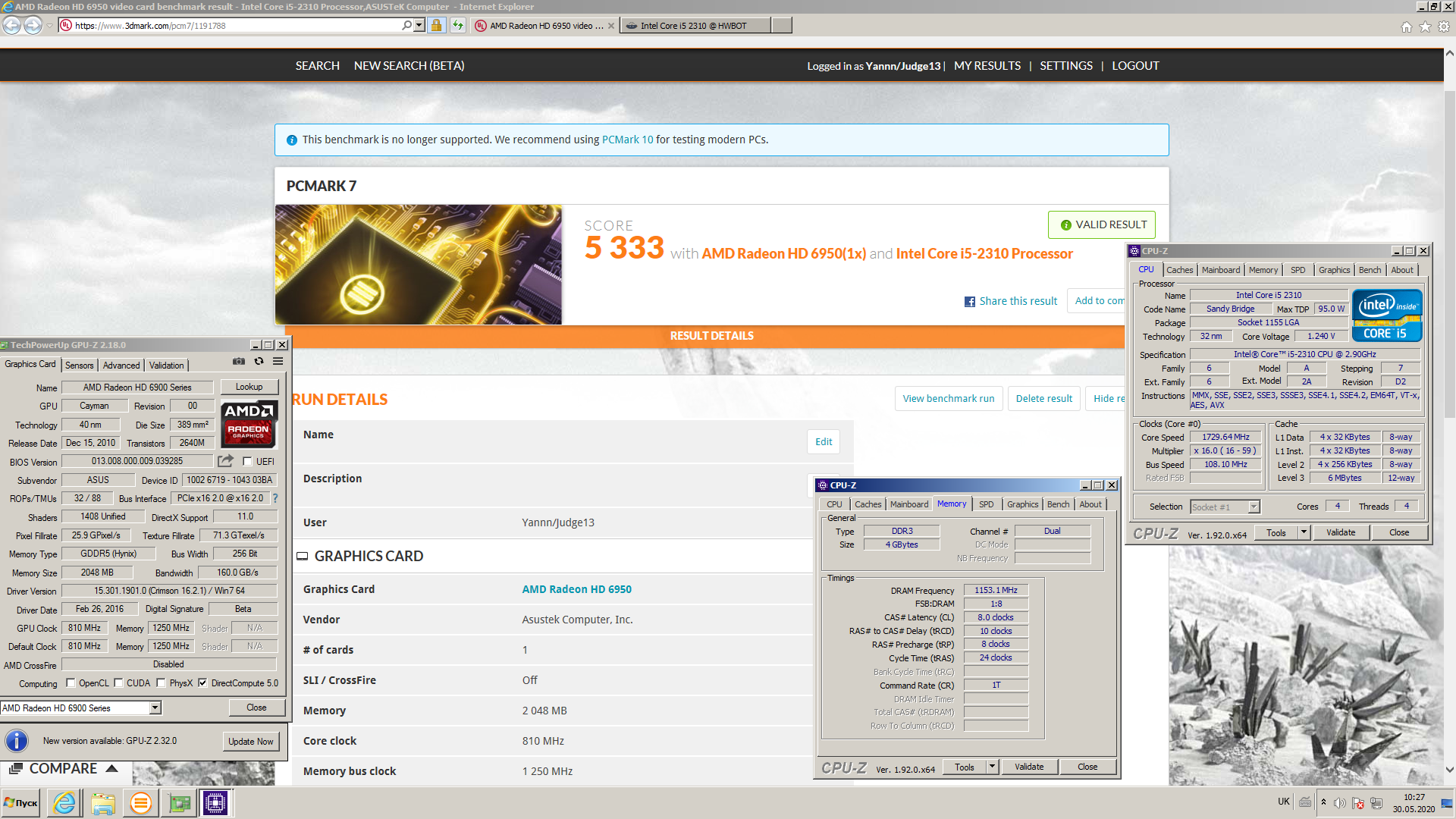Show hidden tray icons
Image resolution: width=1456 pixels, height=819 pixels.
(1323, 802)
